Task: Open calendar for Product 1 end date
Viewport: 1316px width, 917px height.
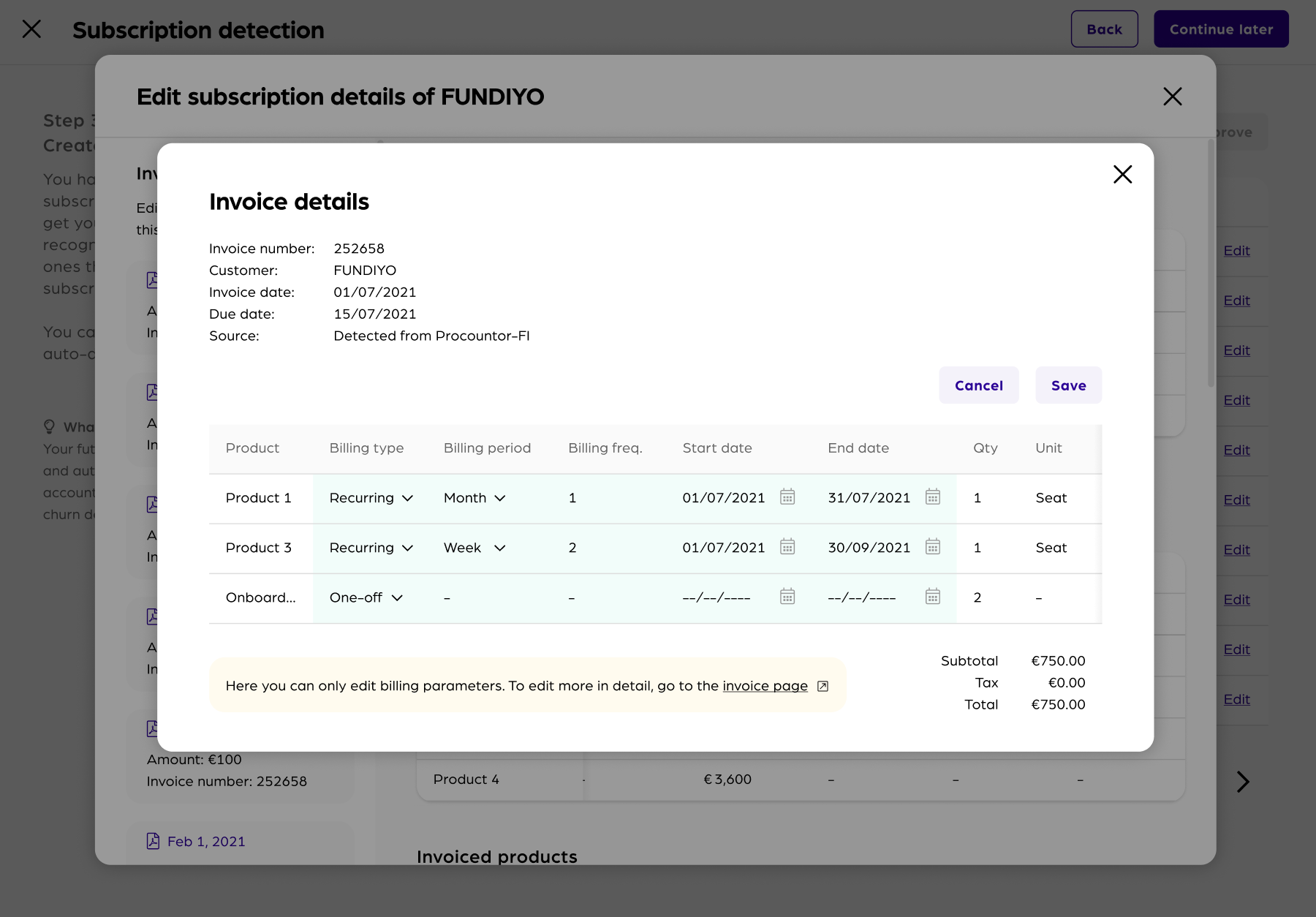Action: click(933, 497)
